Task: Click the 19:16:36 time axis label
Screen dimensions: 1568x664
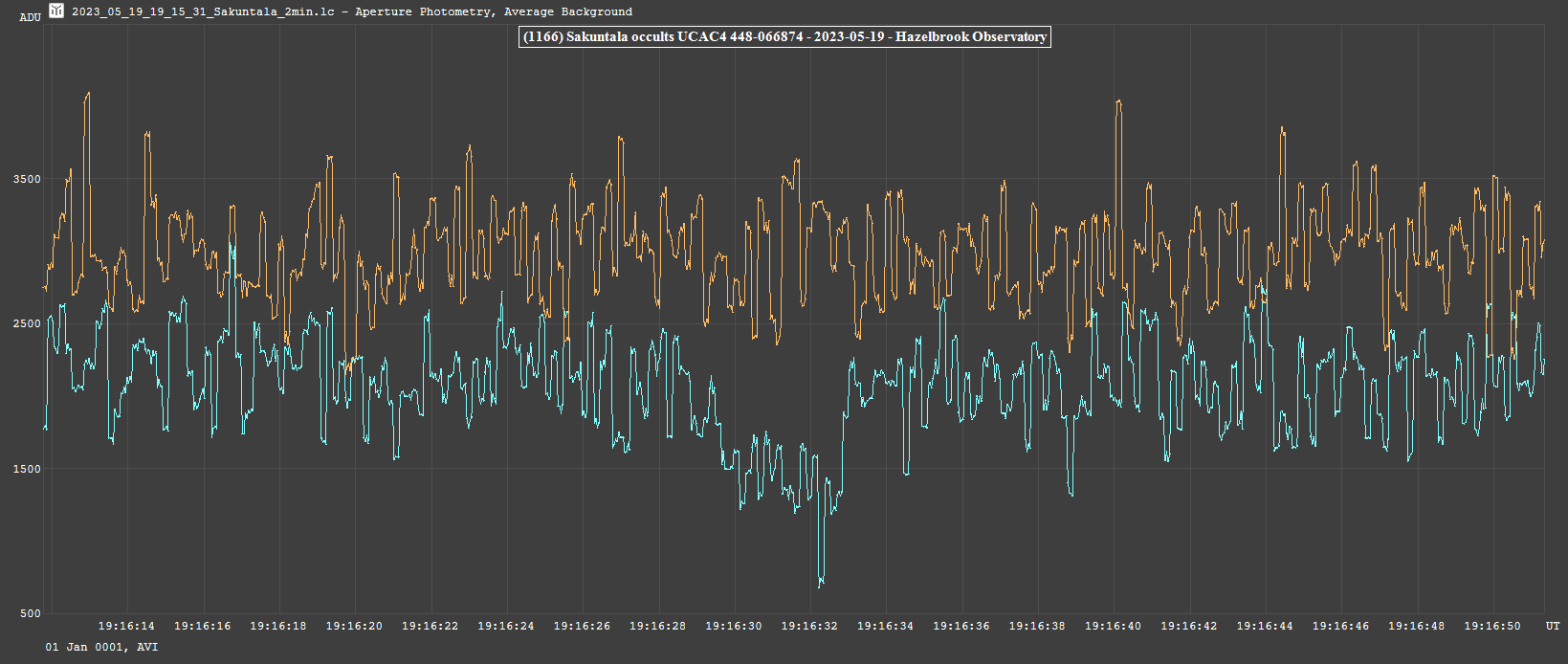Action: [961, 626]
